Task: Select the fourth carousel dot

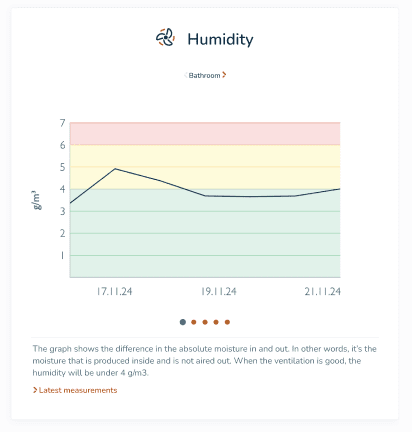Action: 216,322
